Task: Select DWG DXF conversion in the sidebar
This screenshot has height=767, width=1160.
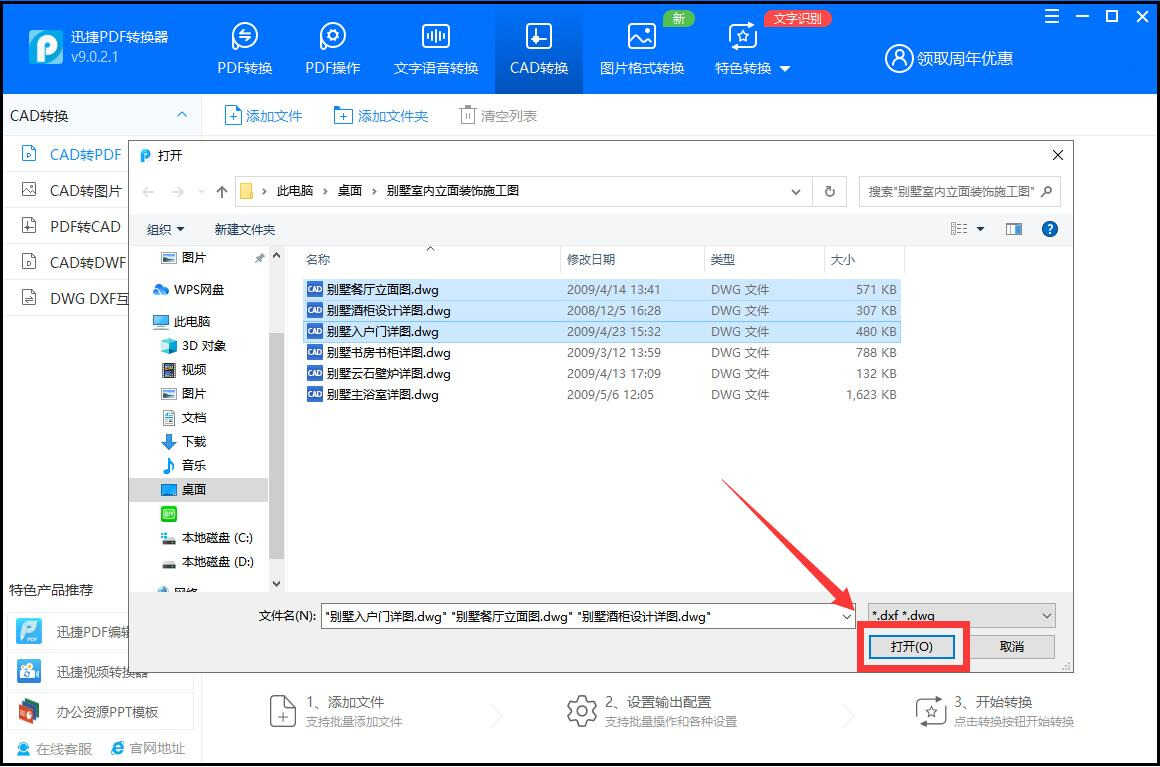Action: pos(71,299)
